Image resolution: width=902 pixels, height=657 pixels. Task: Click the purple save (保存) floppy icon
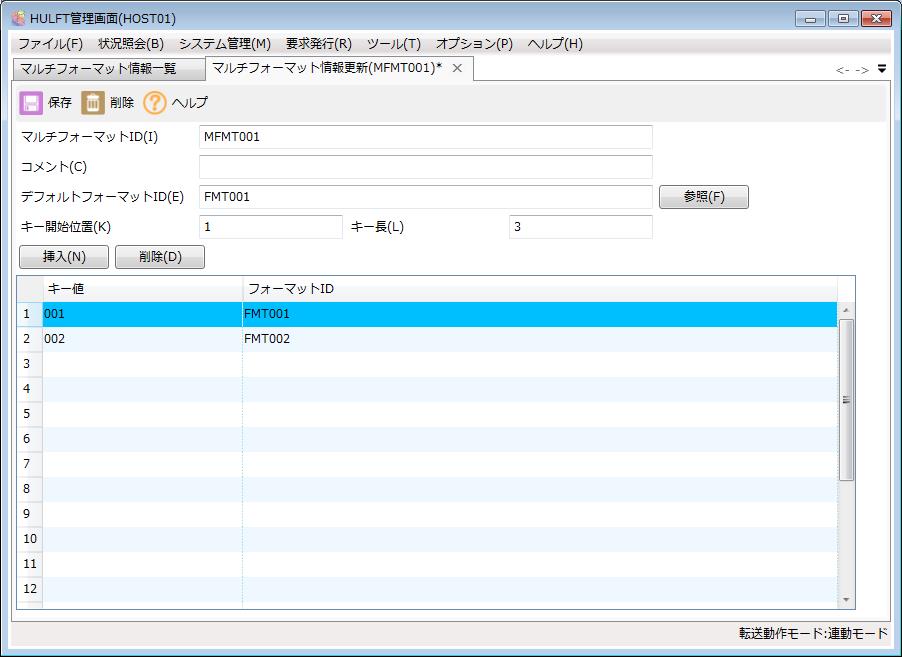[31, 103]
